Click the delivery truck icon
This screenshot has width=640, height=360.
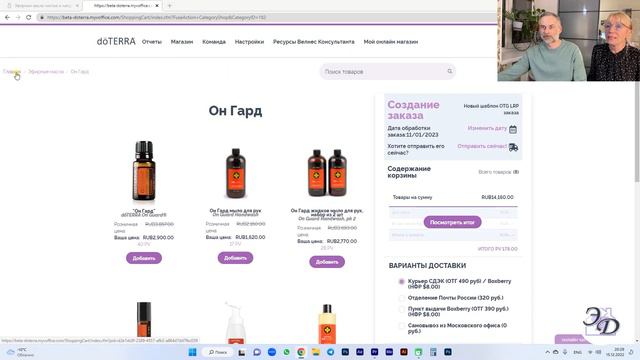tap(513, 147)
